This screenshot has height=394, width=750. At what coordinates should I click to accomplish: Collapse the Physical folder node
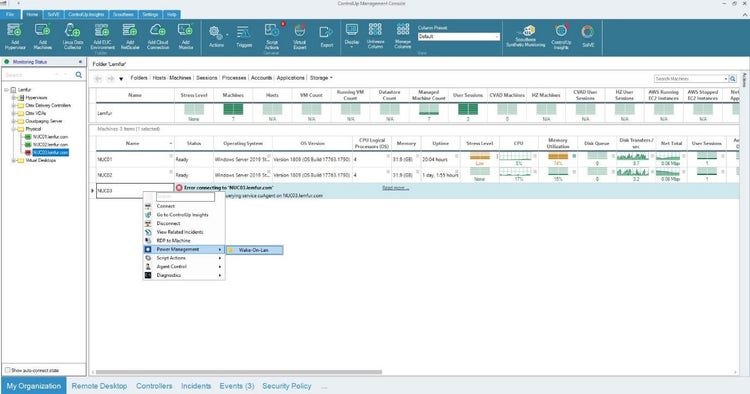click(13, 129)
